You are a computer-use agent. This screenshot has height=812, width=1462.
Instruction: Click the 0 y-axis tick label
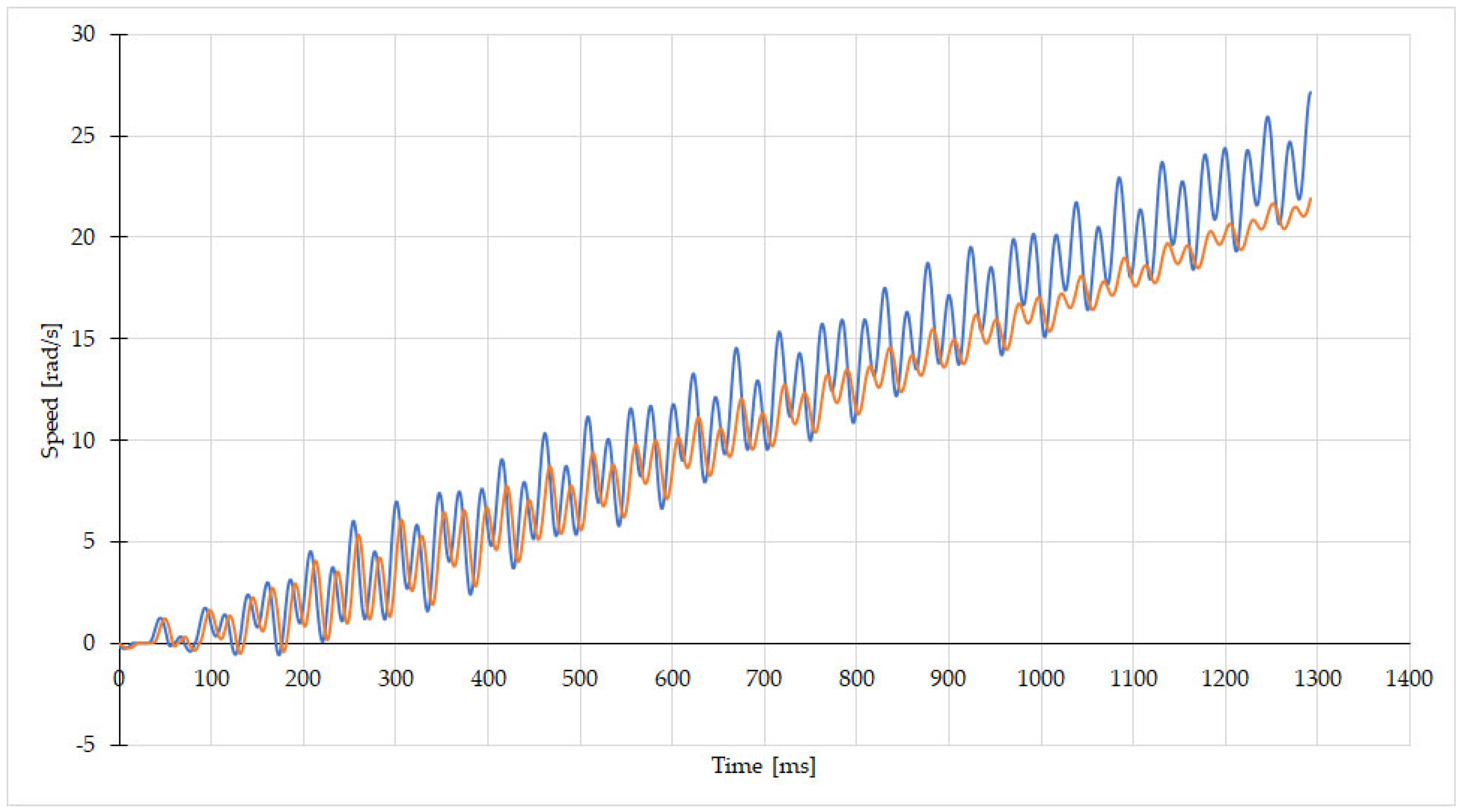pyautogui.click(x=88, y=643)
